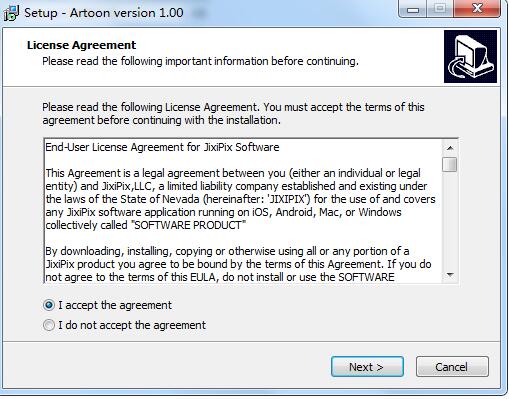The height and width of the screenshot is (399, 509).
Task: Click the empty scrollbar track below the thumb
Action: click(450, 220)
